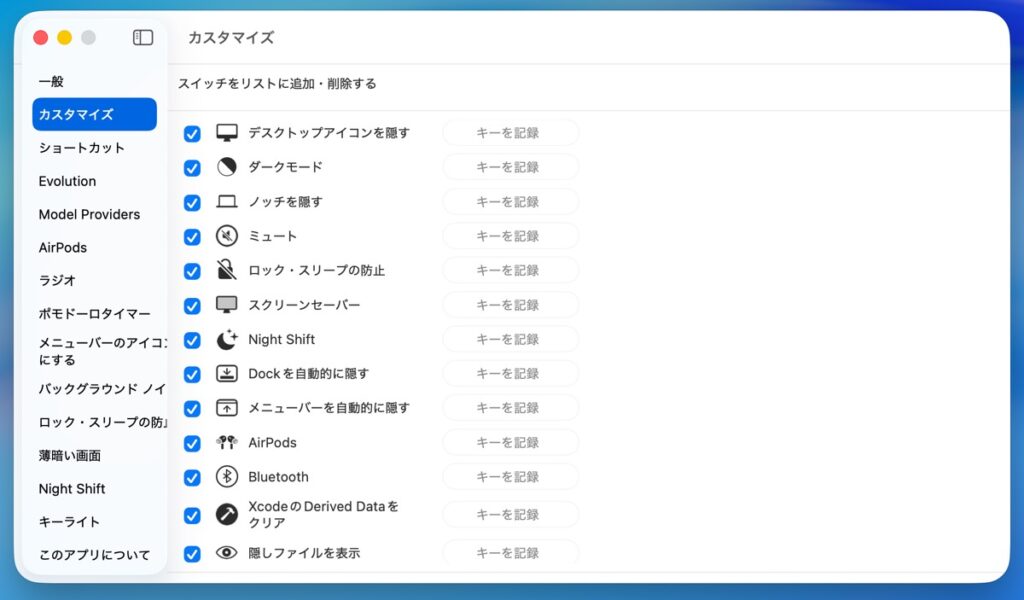Click the muted speaker ミュート icon

pos(227,236)
